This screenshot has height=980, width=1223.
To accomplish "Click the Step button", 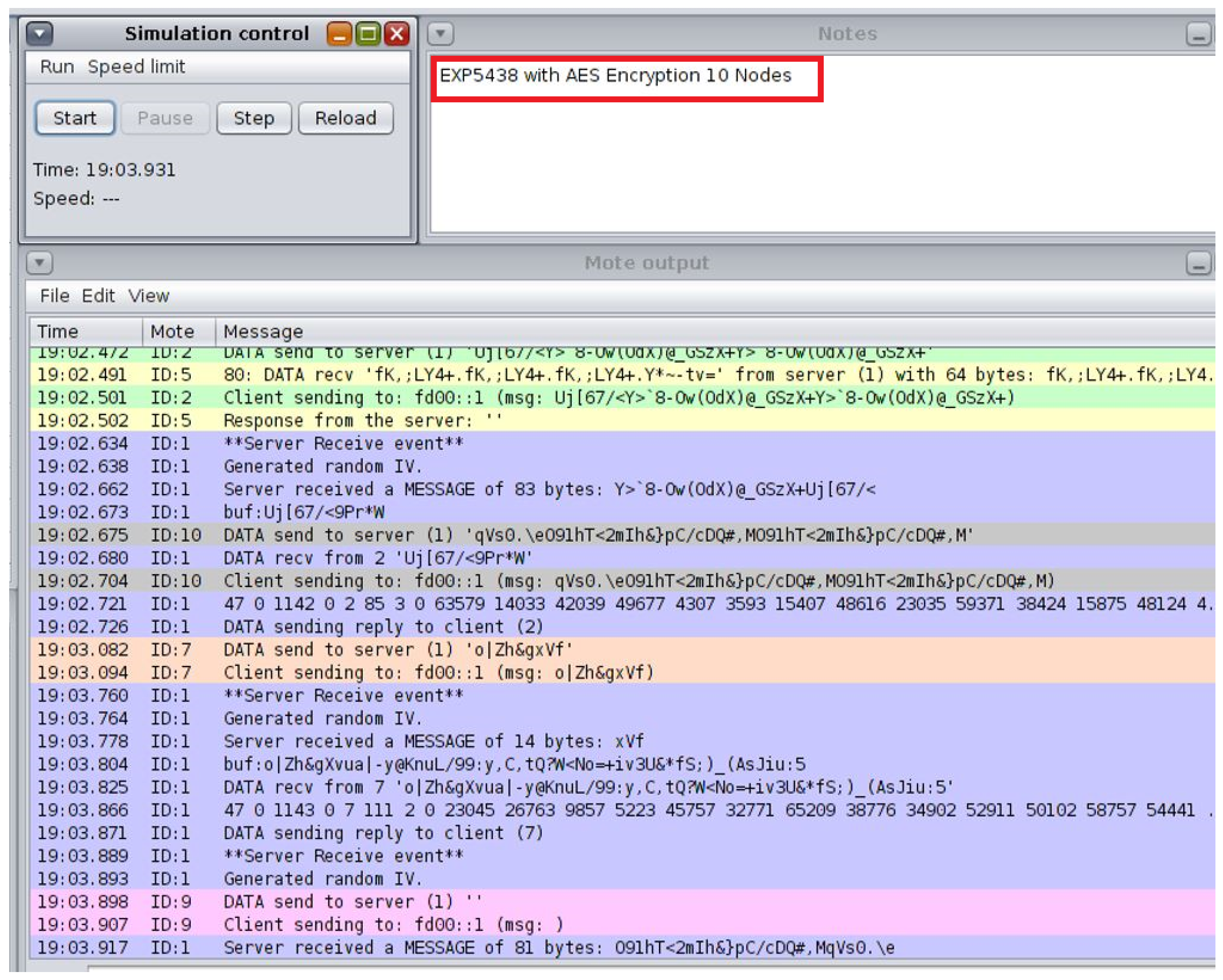I will (x=254, y=118).
